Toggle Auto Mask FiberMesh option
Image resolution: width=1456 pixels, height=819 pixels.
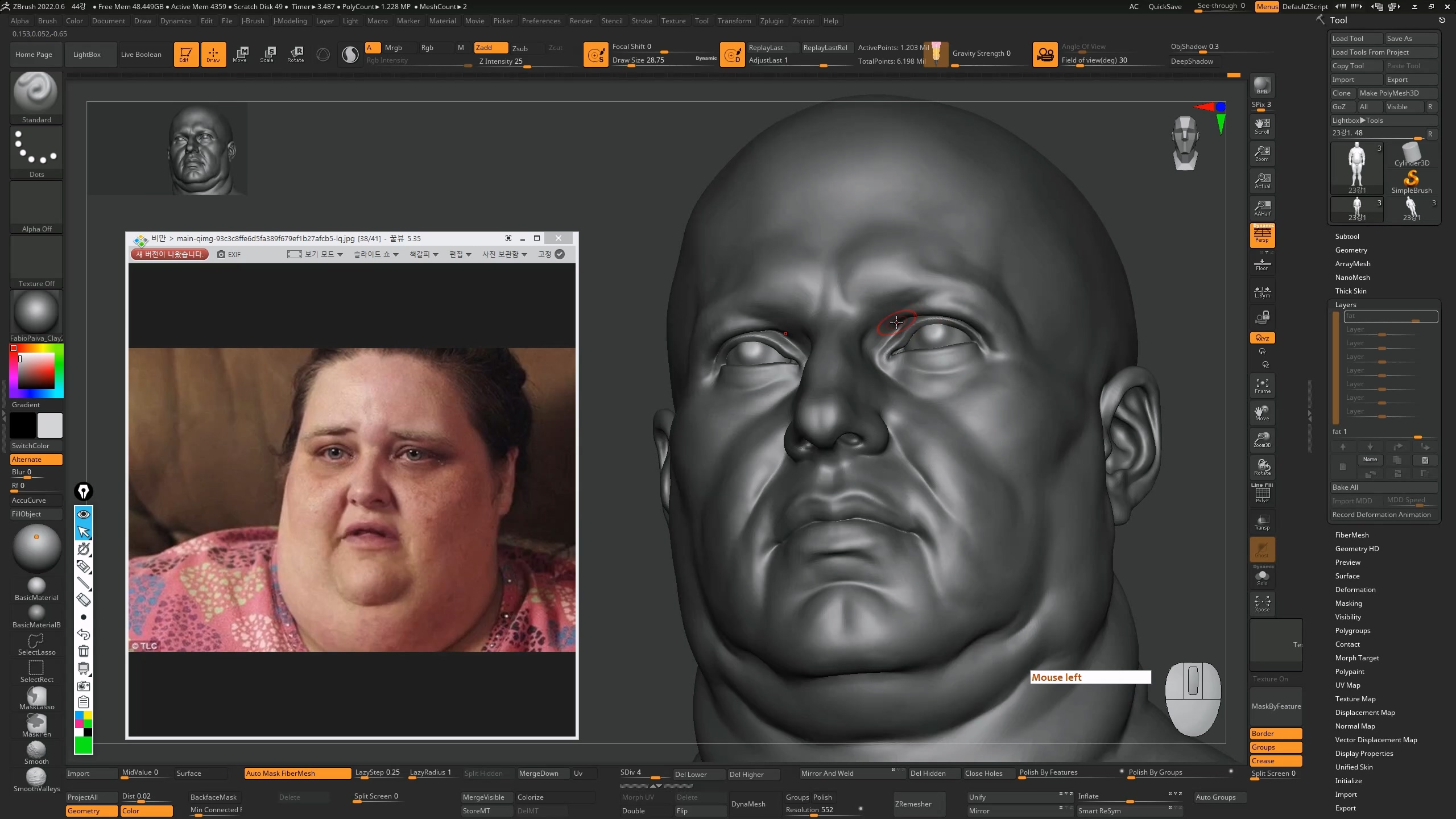297,773
